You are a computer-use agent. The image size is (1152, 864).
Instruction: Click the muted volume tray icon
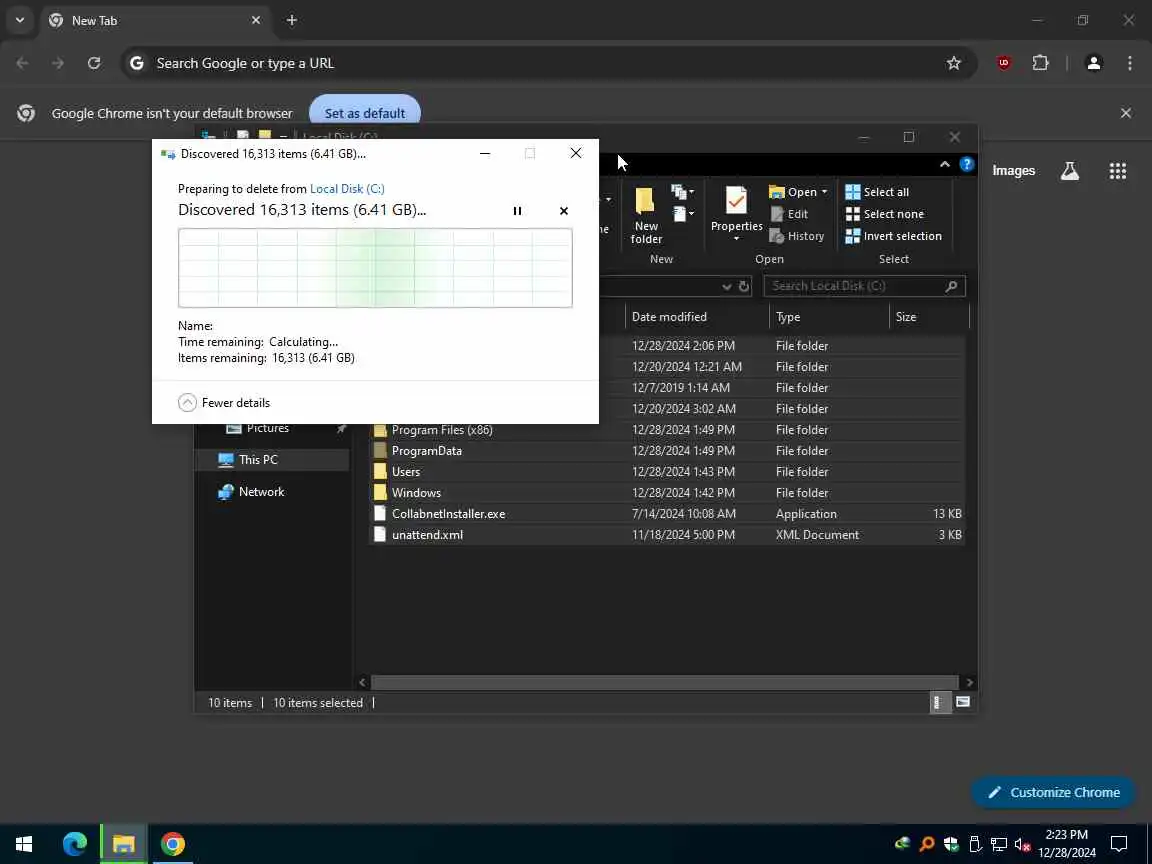1022,844
